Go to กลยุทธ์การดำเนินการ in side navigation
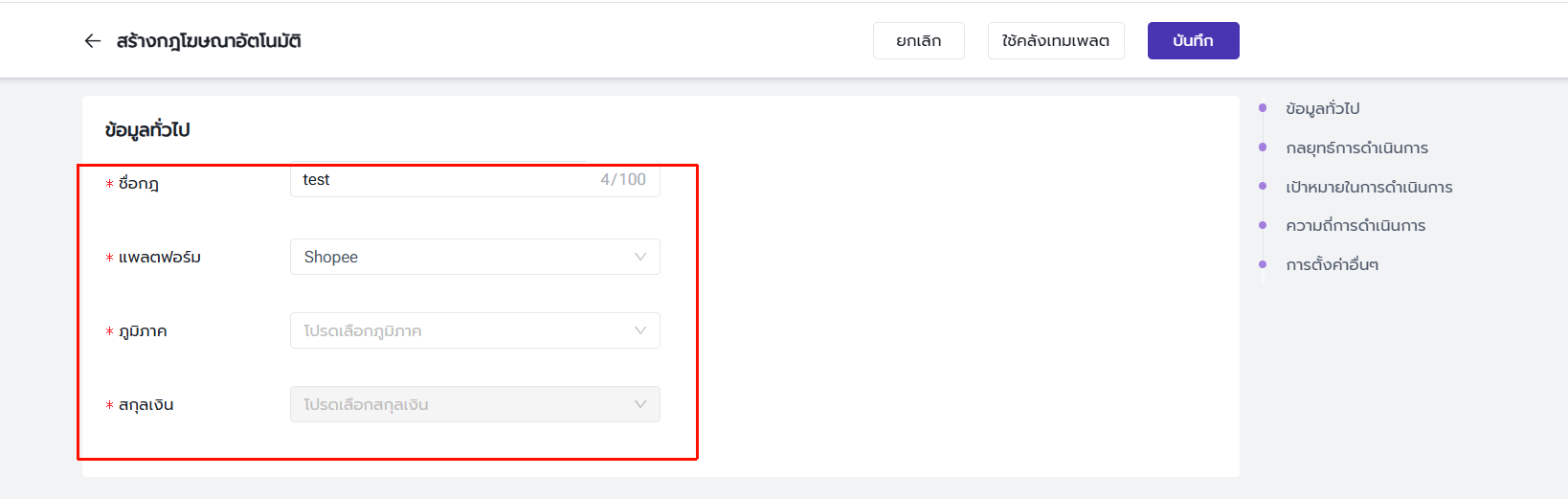 pos(1356,147)
